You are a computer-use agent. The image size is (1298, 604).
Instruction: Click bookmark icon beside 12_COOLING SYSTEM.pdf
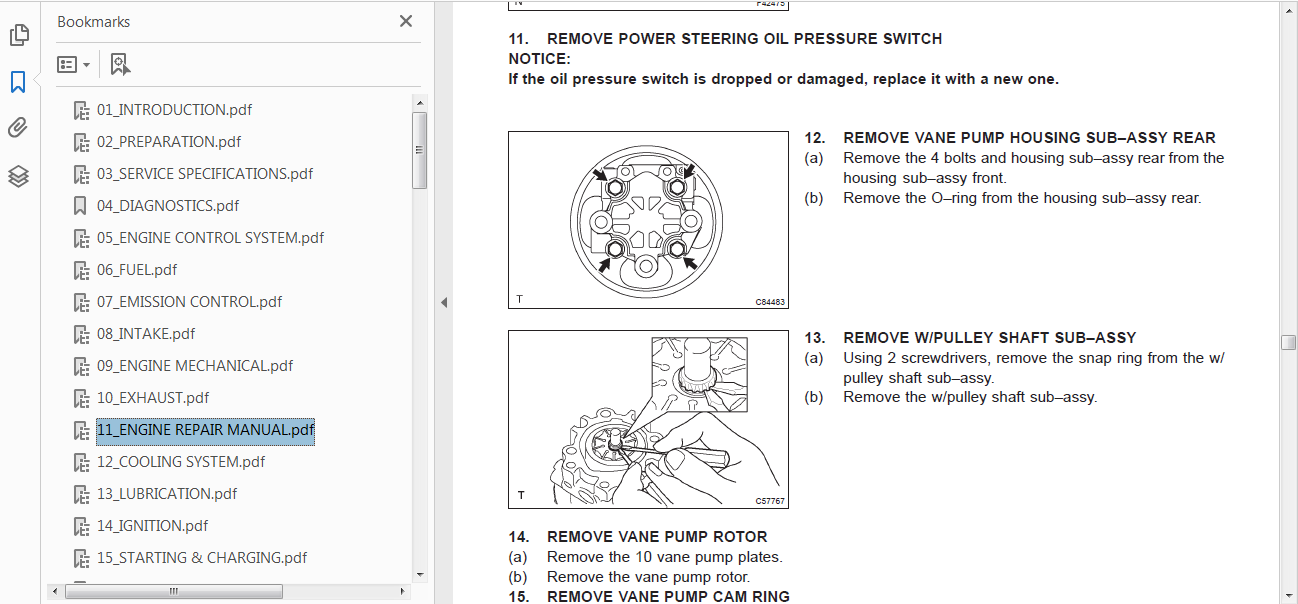pos(82,462)
